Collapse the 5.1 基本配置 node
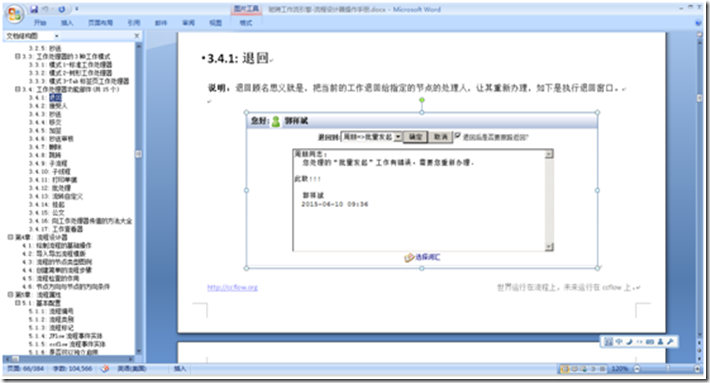Viewport: 710px width, 383px height. pyautogui.click(x=18, y=303)
